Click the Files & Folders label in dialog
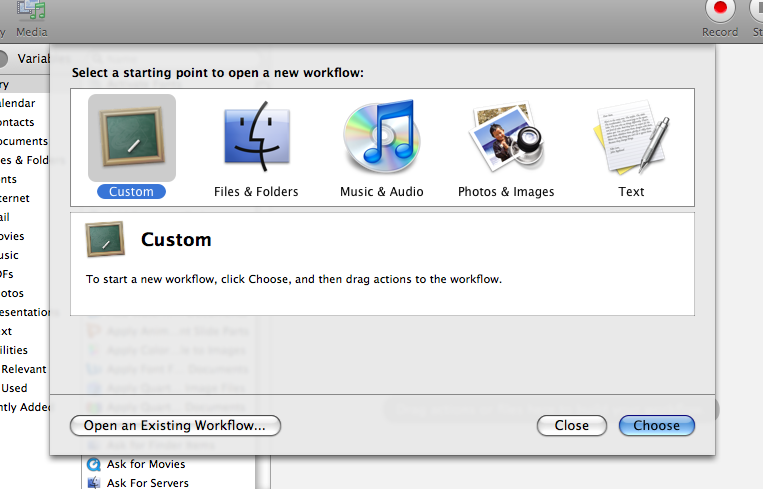Image resolution: width=763 pixels, height=489 pixels. click(256, 192)
